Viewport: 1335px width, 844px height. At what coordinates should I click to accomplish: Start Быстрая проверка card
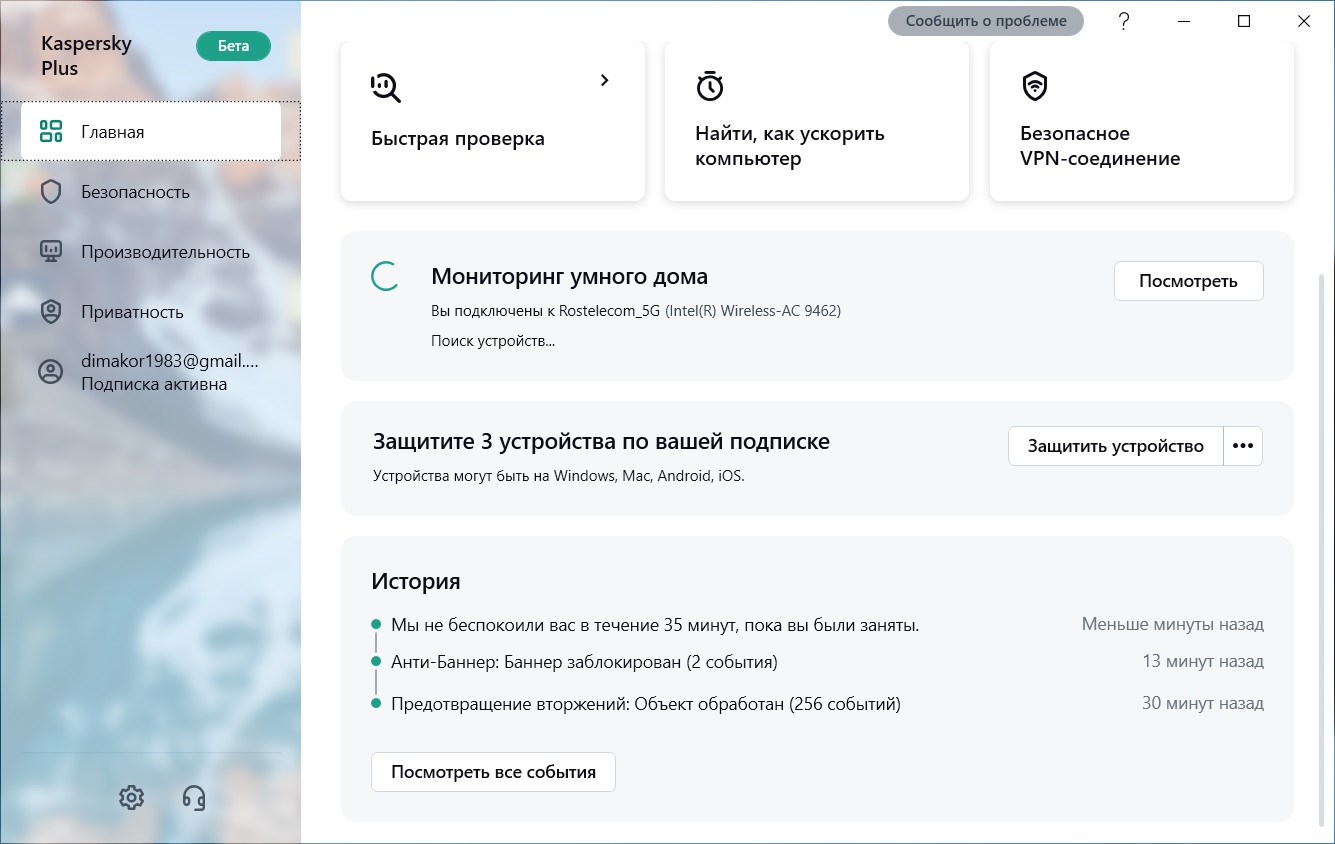click(x=493, y=120)
